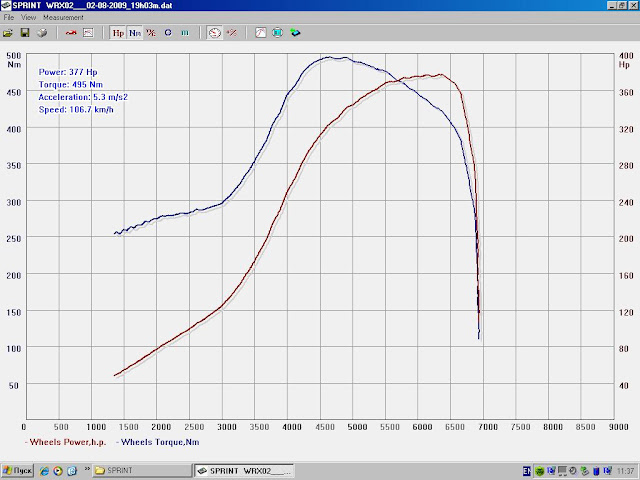This screenshot has height=480, width=640.
Task: Click the red curve icon in toolbar
Action: coord(71,33)
